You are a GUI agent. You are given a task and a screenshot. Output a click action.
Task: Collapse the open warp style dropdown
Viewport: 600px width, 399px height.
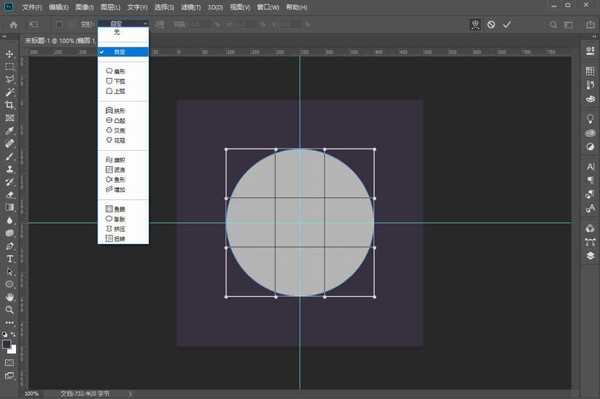tap(123, 24)
